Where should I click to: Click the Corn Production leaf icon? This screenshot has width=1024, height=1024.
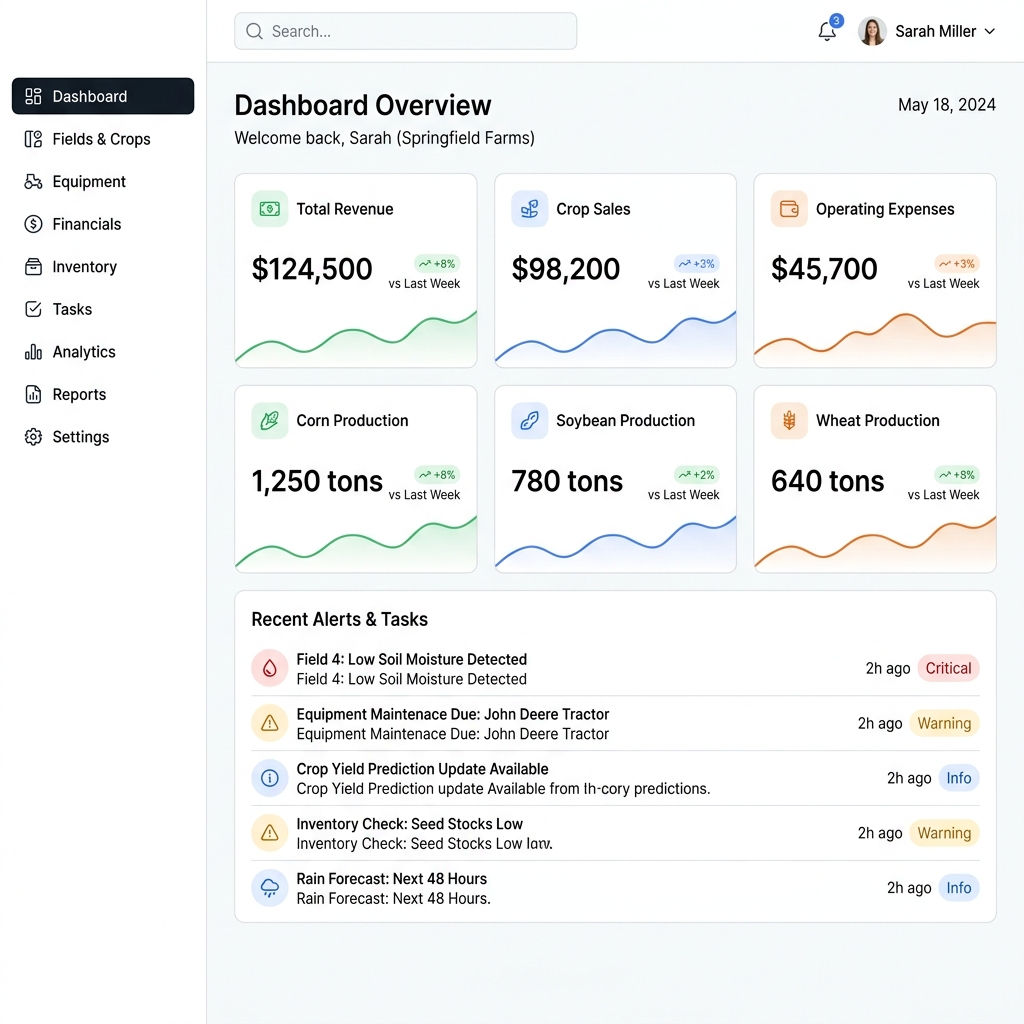click(x=270, y=421)
